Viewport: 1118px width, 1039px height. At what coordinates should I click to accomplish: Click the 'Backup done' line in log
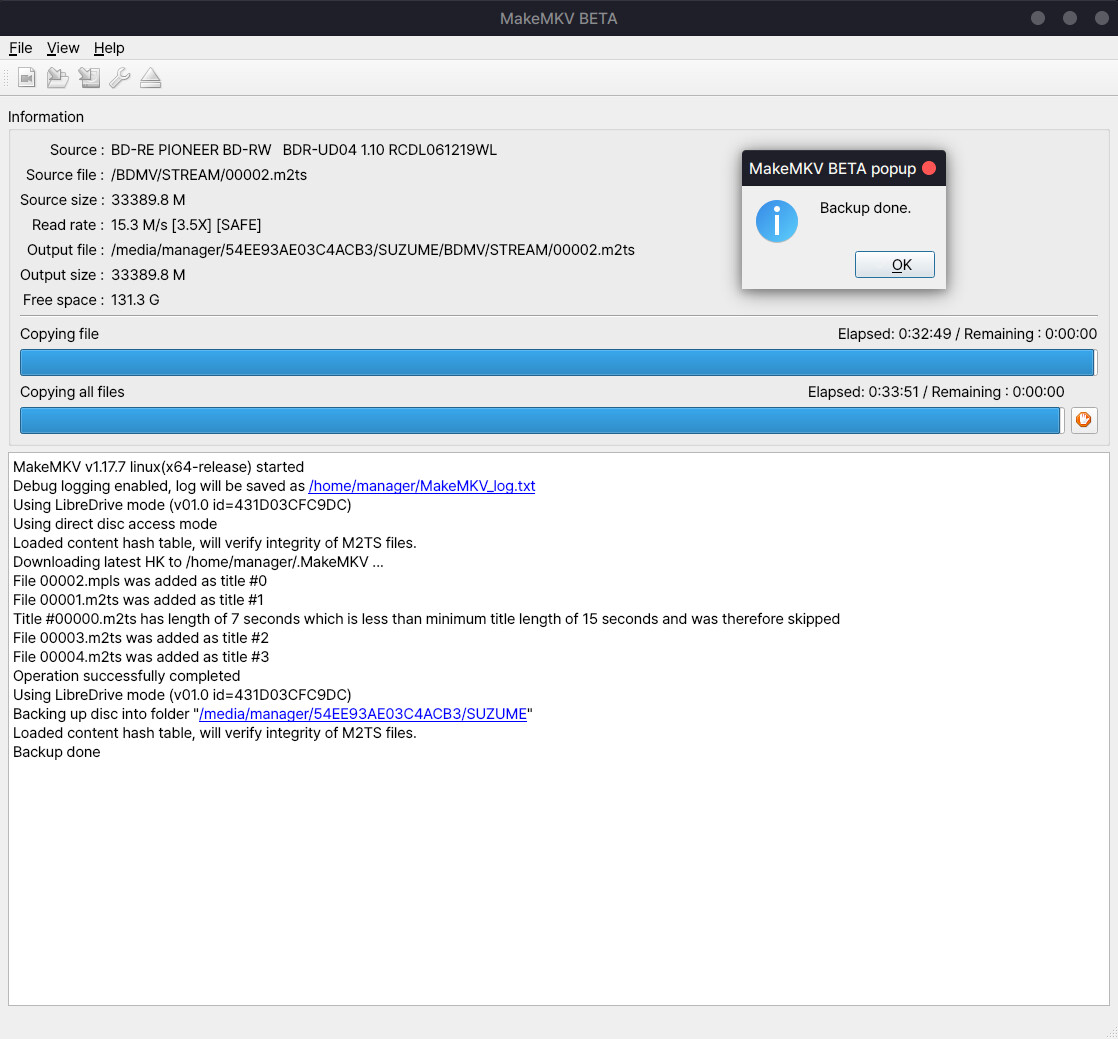(x=57, y=752)
